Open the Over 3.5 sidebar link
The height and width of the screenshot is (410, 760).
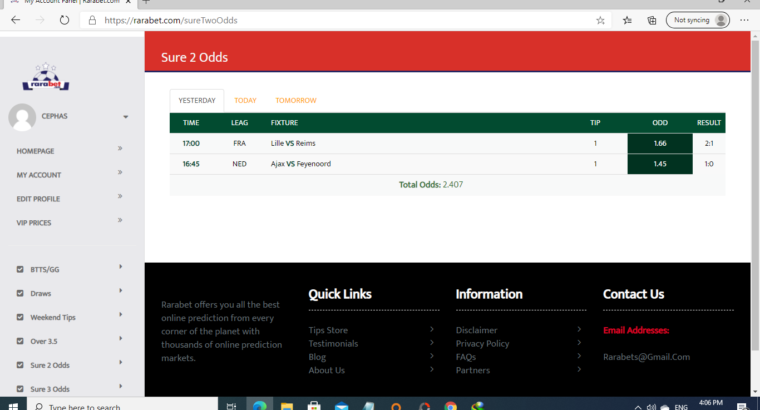[44, 341]
